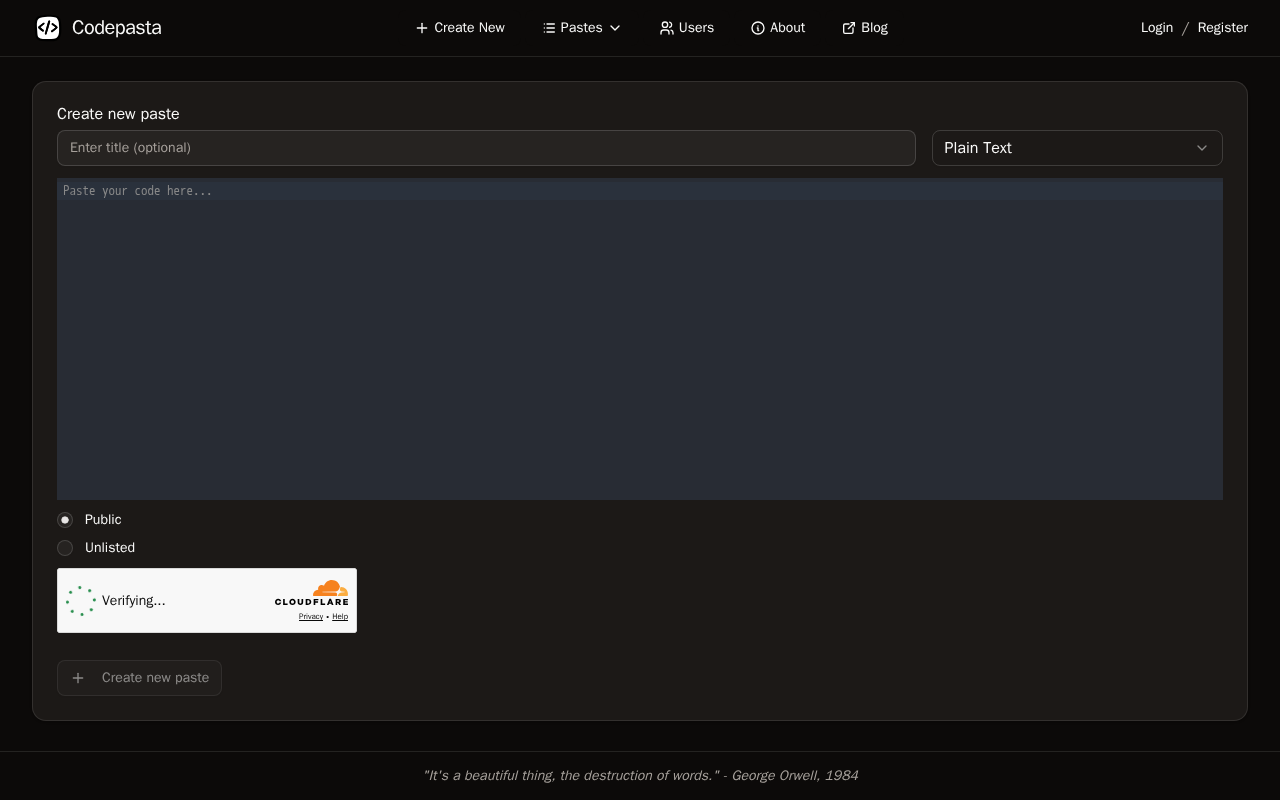
Task: Open Create New in the navigation bar
Action: 460,28
